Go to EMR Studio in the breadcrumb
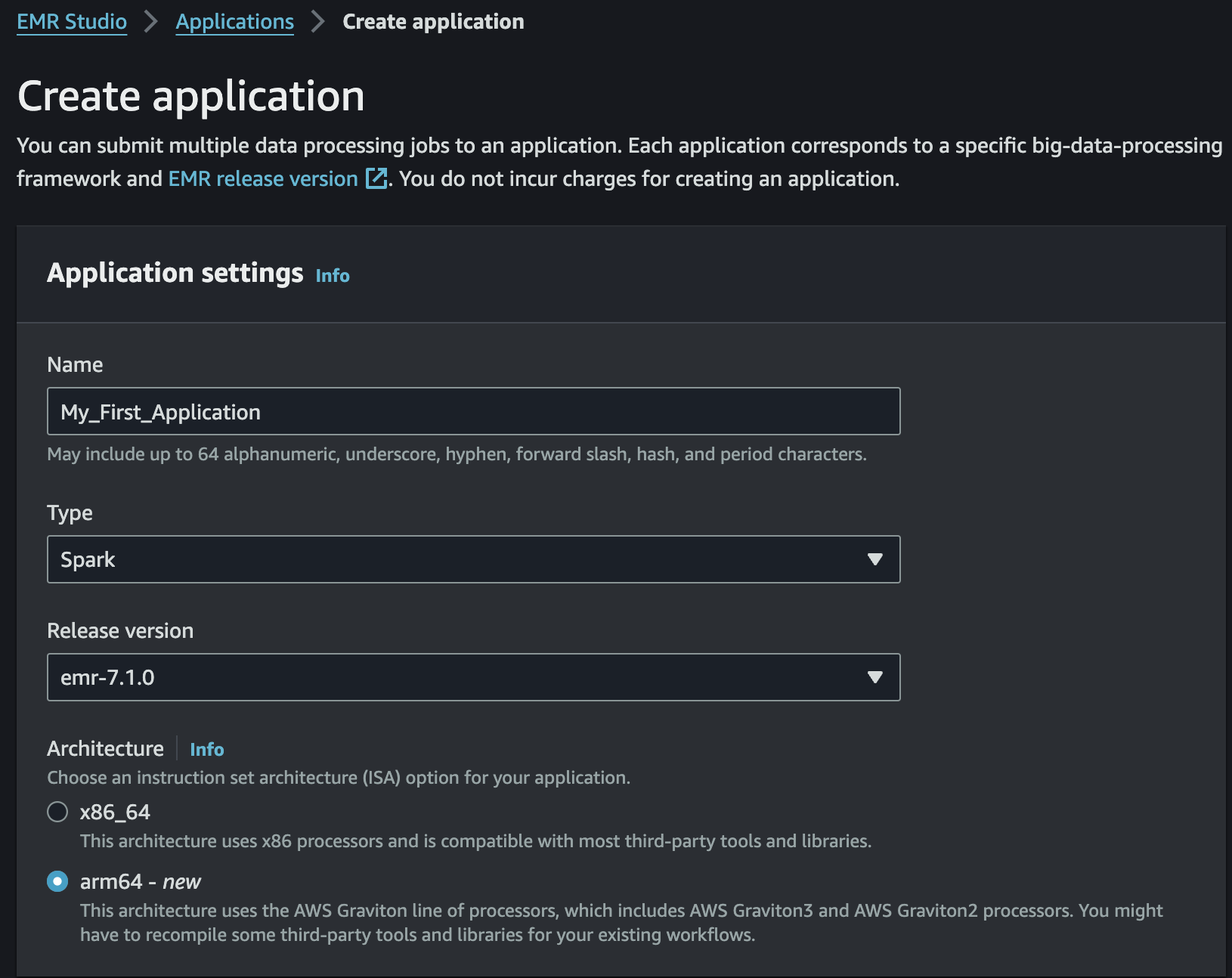Image resolution: width=1232 pixels, height=978 pixels. (x=72, y=22)
